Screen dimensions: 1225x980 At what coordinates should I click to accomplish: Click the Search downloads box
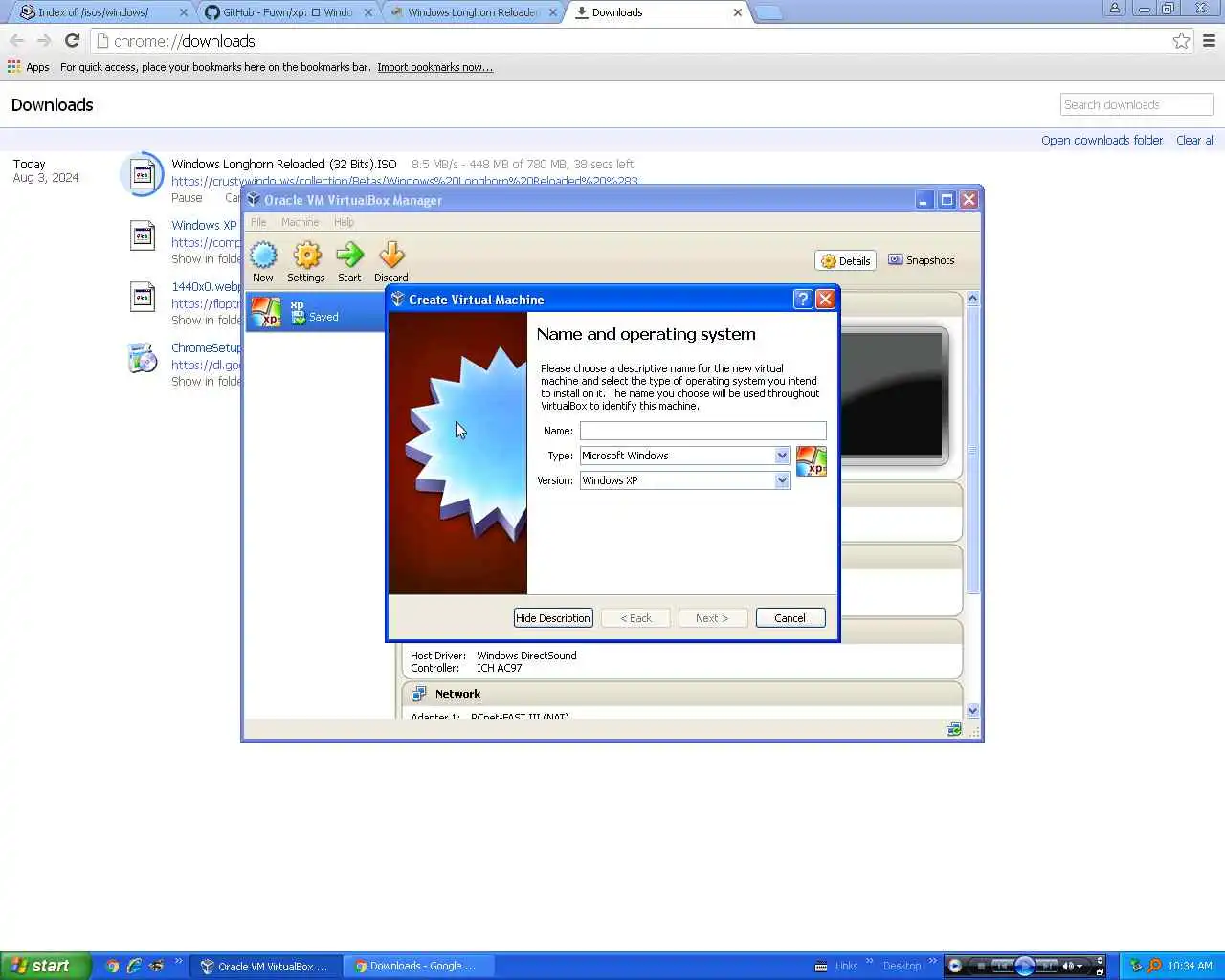pos(1137,104)
